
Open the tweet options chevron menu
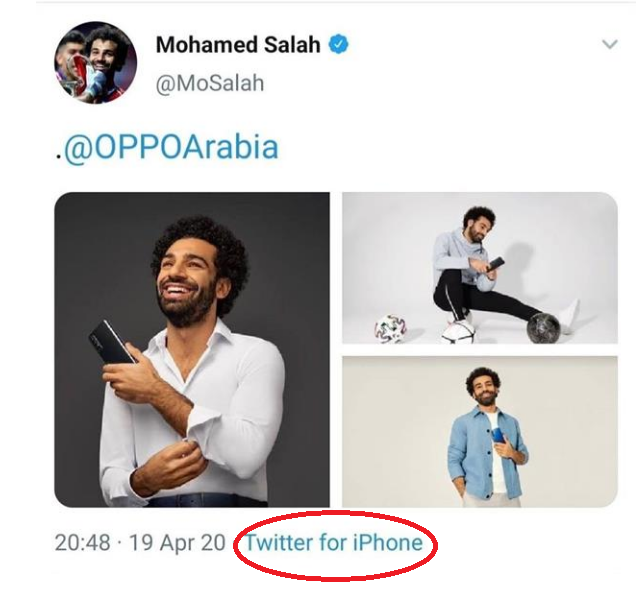[609, 44]
